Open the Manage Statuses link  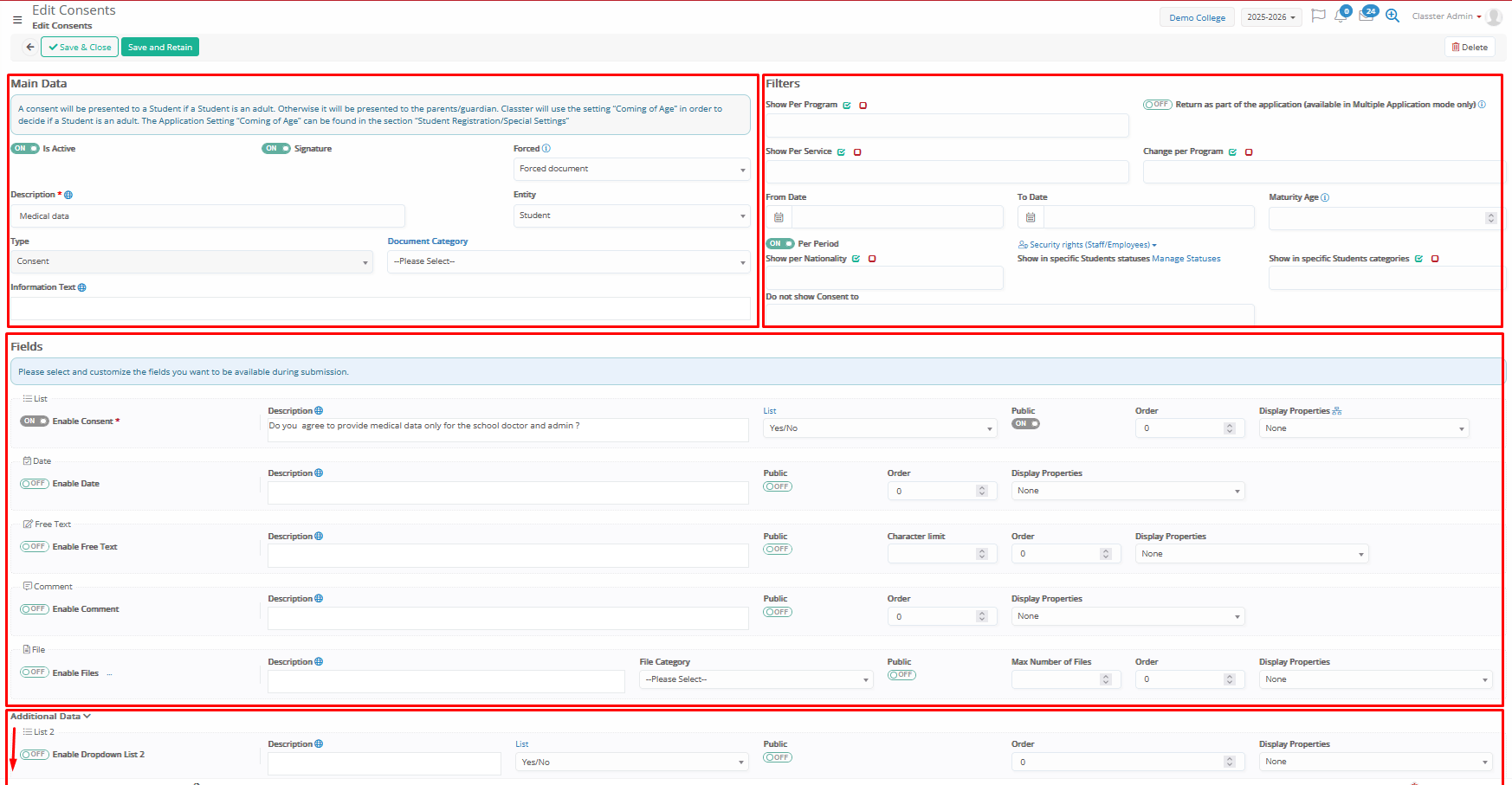[x=1186, y=259]
